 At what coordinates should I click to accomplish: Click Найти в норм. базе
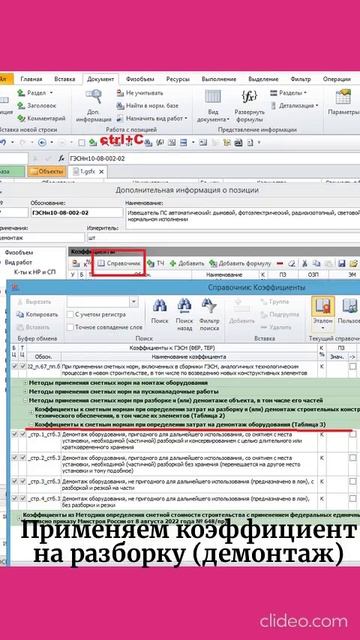147,106
